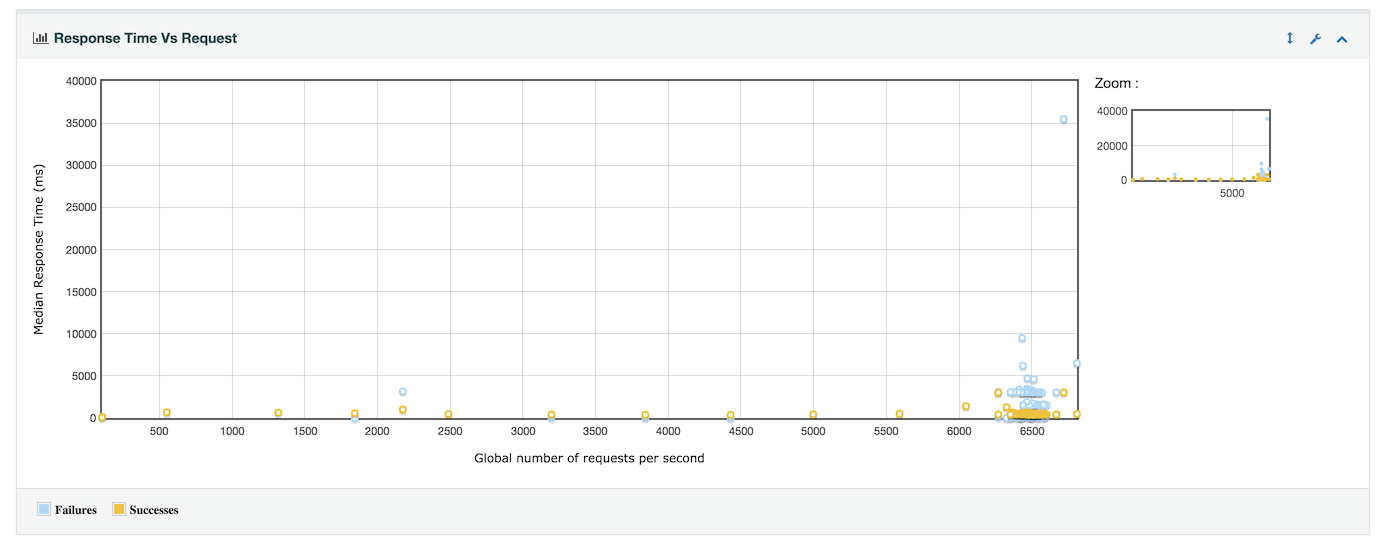The height and width of the screenshot is (545, 1380).
Task: Click the bar chart icon in panel title
Action: (41, 38)
